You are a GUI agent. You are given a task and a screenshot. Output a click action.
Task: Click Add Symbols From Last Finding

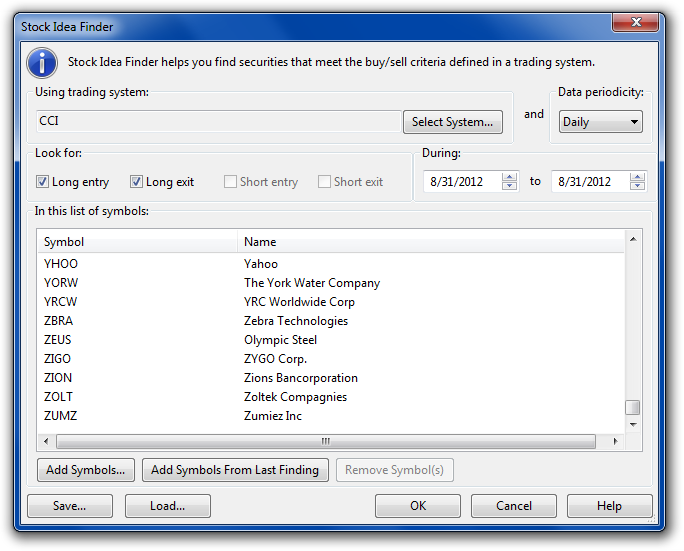[235, 470]
